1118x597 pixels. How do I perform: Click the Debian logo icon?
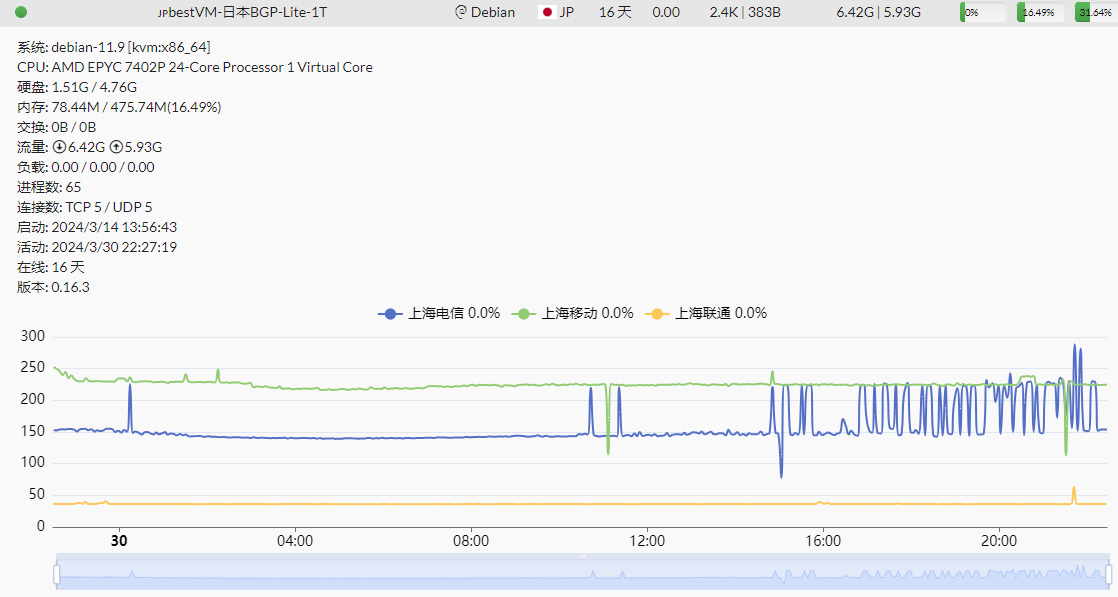(461, 13)
